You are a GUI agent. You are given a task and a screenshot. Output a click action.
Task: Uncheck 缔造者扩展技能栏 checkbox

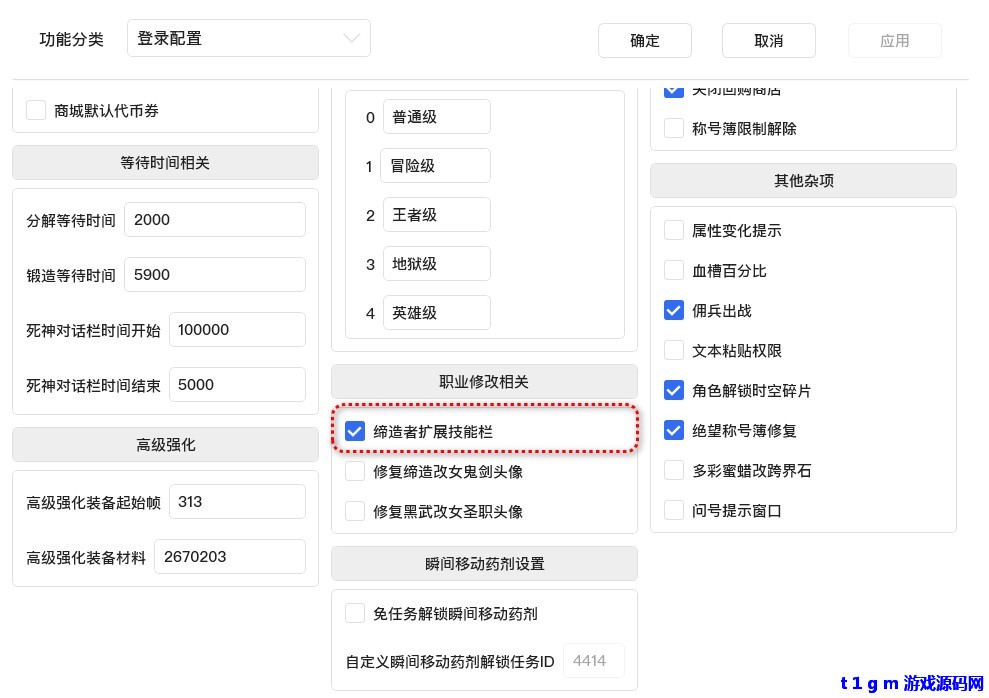[355, 432]
